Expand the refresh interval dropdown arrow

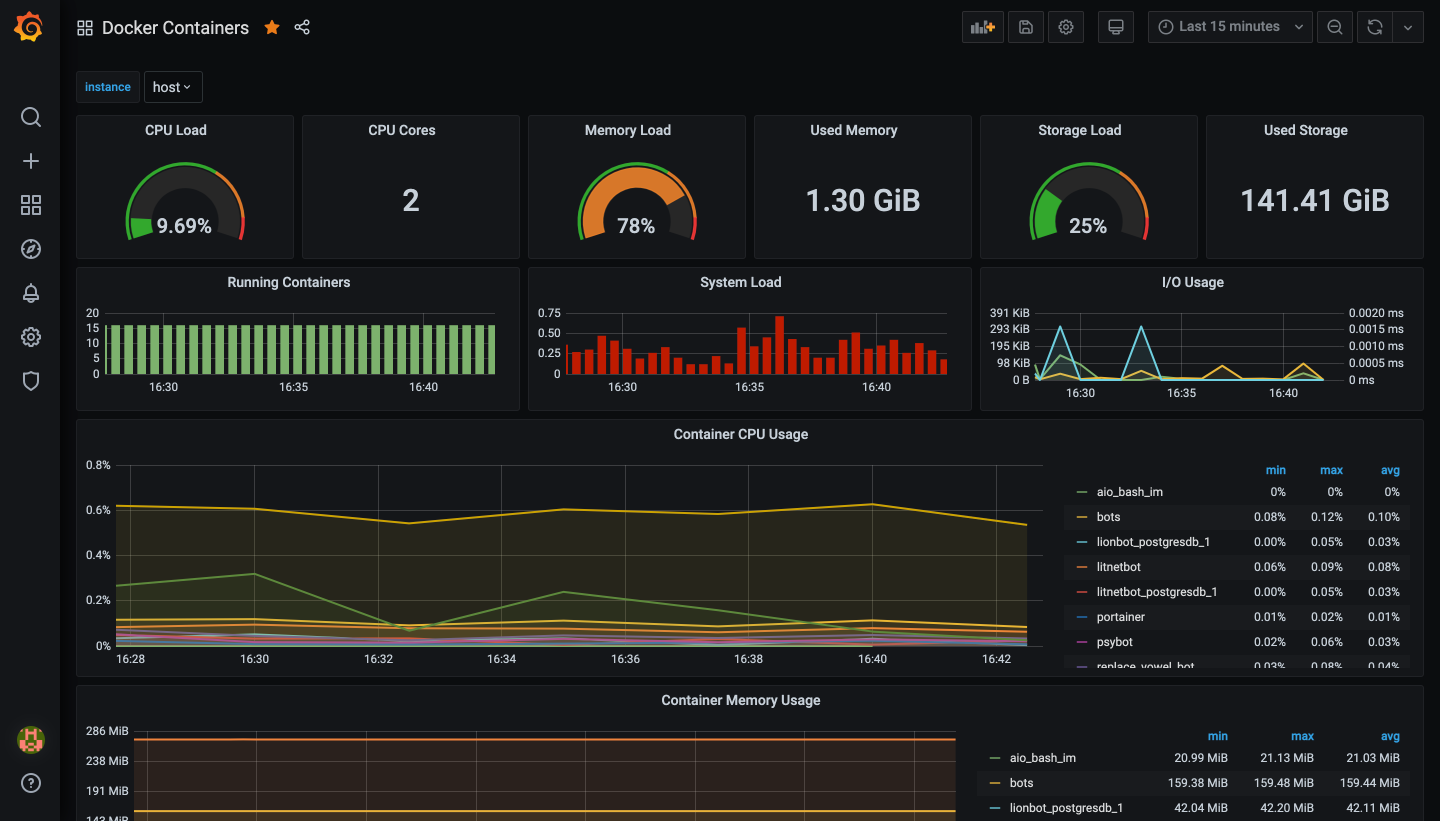[x=1408, y=27]
